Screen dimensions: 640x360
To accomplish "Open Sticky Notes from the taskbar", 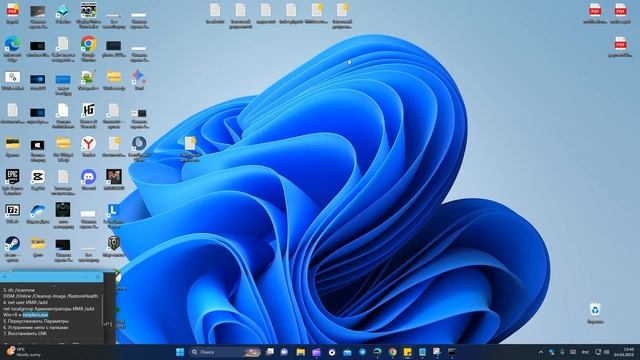I will (x=407, y=352).
